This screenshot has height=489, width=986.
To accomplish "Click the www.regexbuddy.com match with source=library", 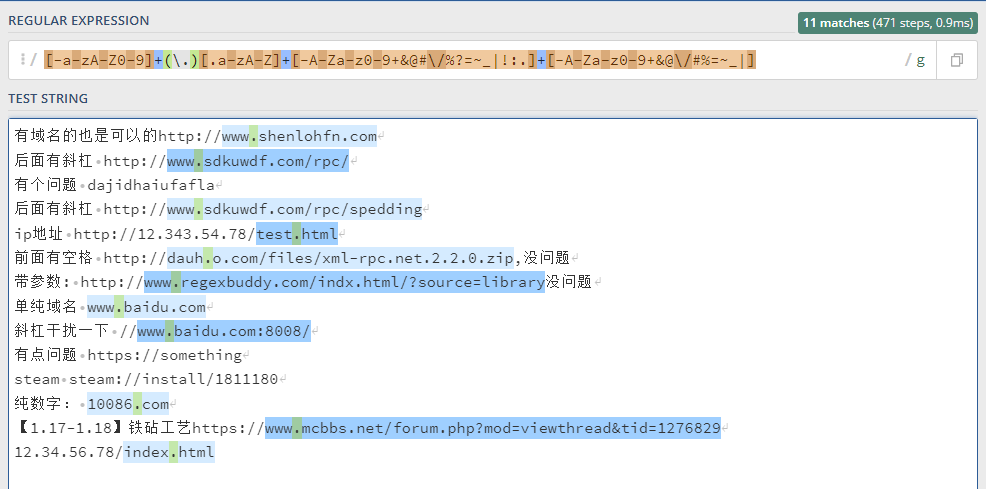I will click(x=344, y=282).
